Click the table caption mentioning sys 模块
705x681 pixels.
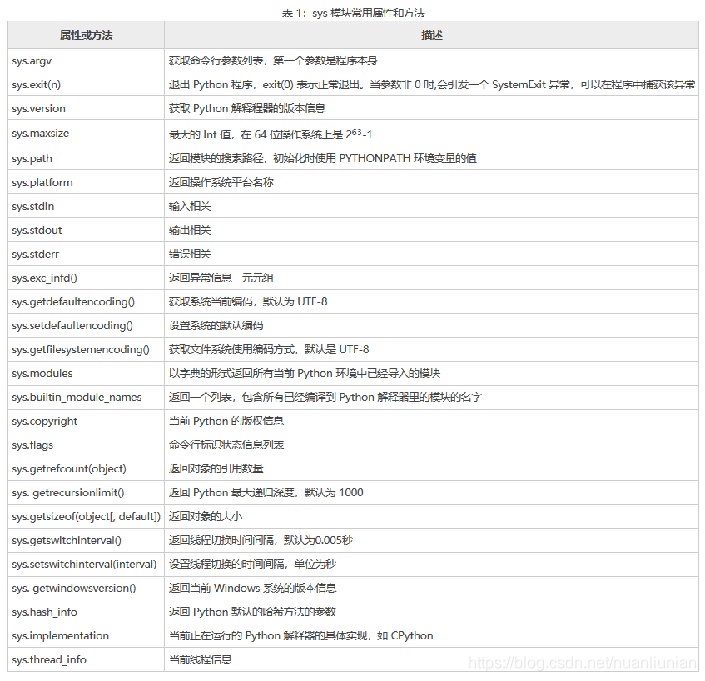point(353,13)
